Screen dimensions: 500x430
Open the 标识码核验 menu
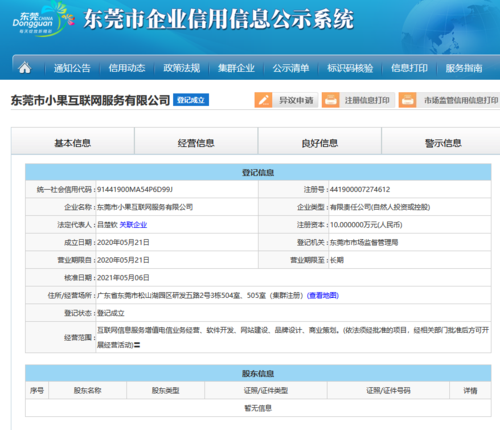[x=350, y=68]
